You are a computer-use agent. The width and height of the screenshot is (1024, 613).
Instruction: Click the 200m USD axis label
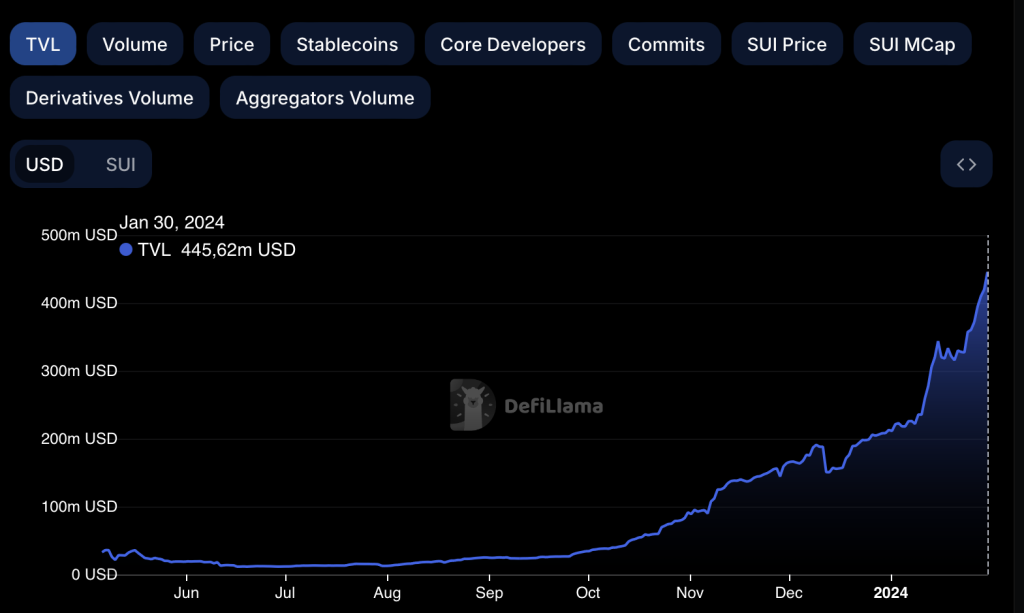point(79,439)
